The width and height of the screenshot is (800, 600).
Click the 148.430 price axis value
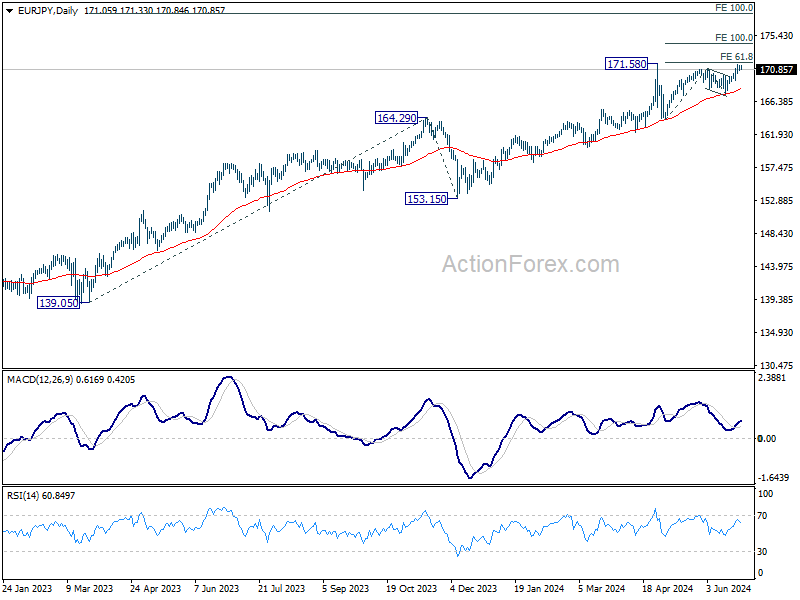coord(777,234)
